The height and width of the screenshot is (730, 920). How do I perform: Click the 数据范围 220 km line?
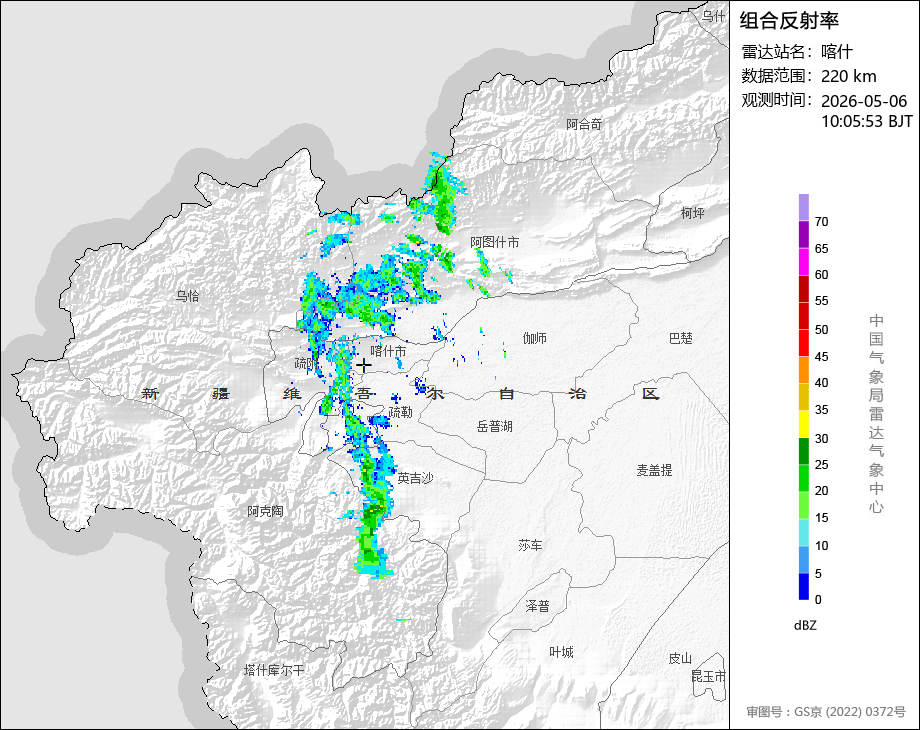pos(809,76)
